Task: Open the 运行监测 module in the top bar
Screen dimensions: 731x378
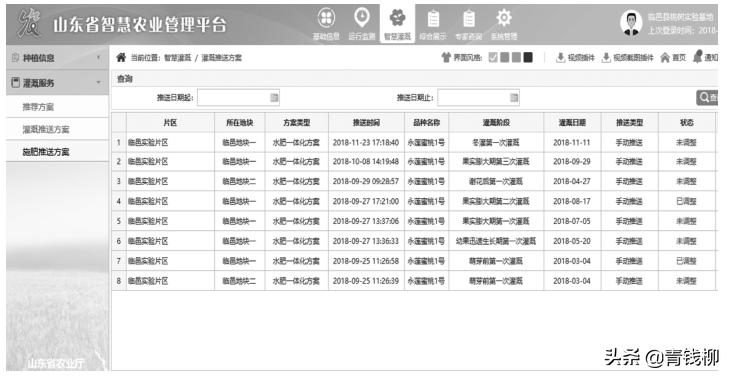Action: (x=362, y=24)
